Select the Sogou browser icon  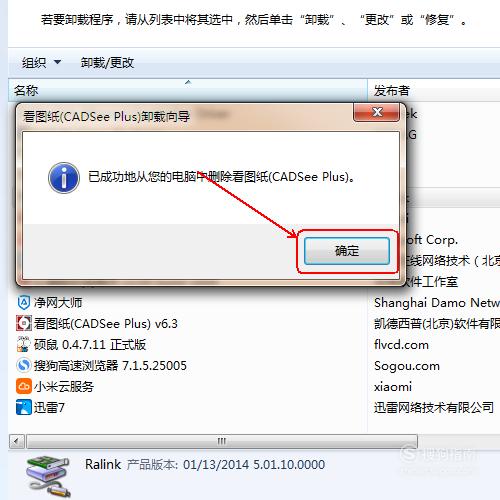[24, 365]
